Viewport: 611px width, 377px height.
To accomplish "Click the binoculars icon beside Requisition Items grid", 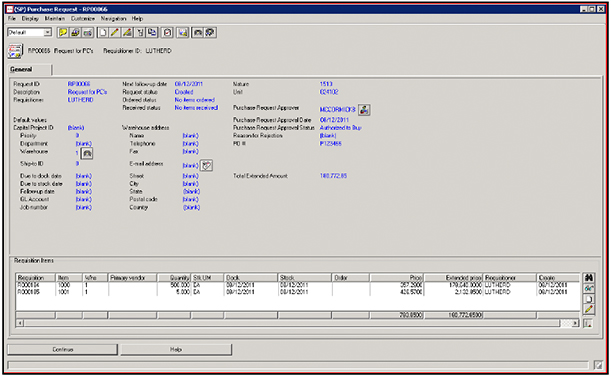I will 588,278.
